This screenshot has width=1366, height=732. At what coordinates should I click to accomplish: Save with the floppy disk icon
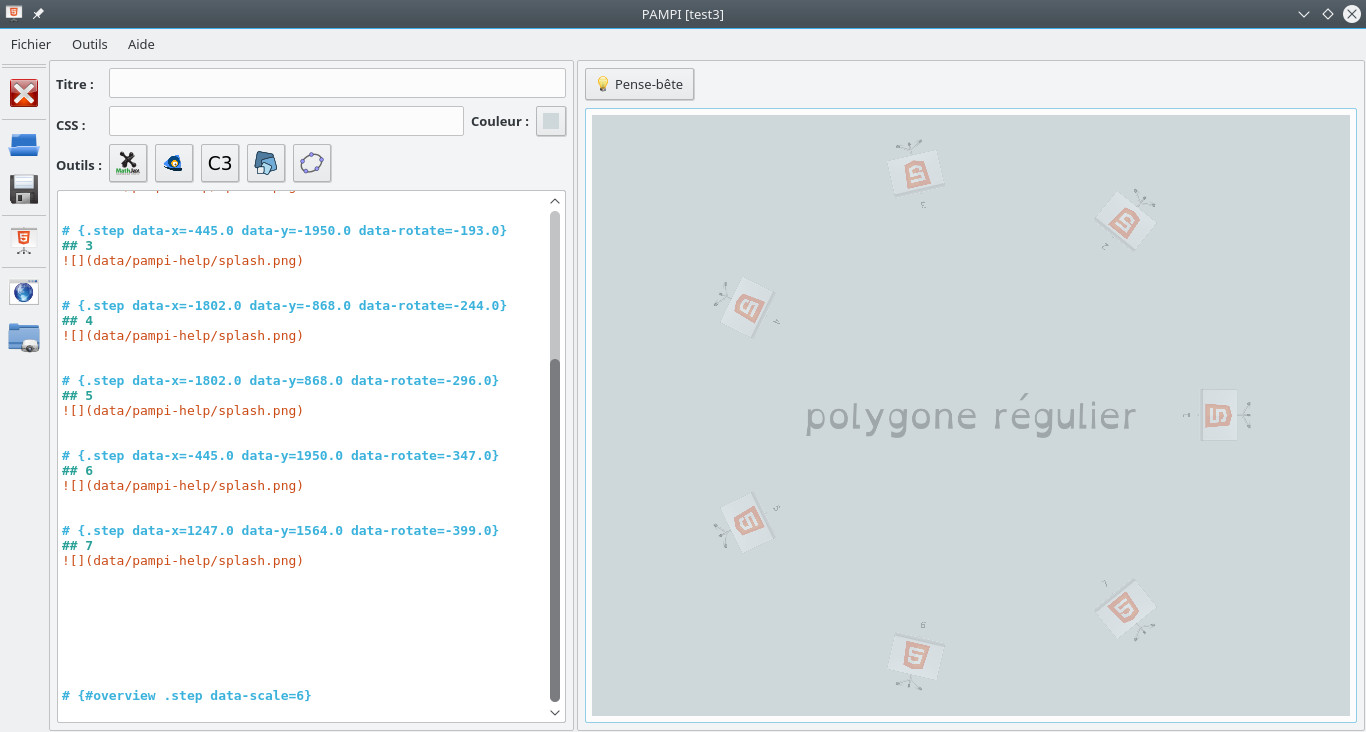pyautogui.click(x=24, y=190)
